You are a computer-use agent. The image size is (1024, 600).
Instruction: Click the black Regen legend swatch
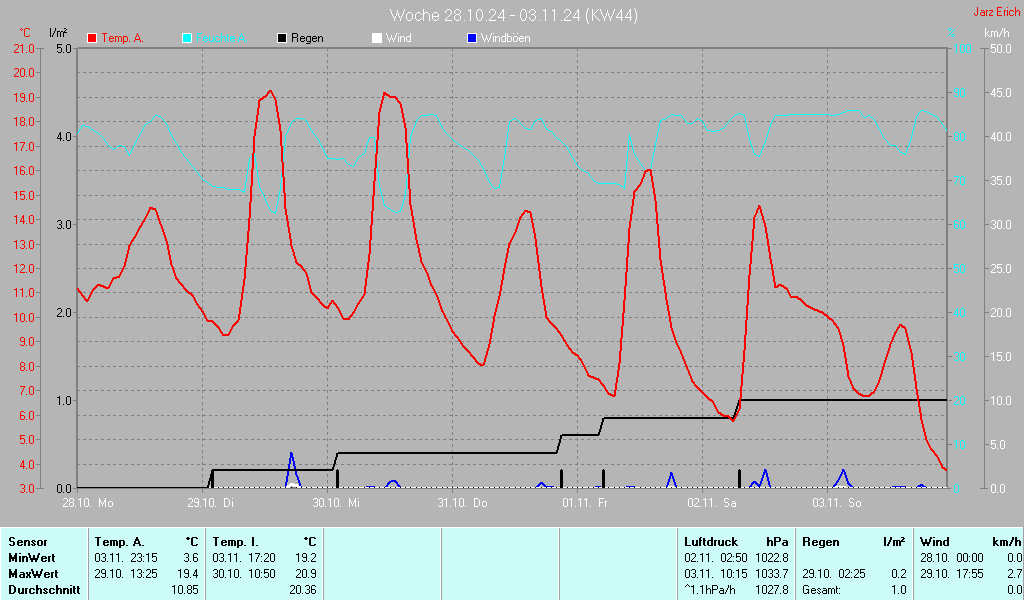[282, 38]
